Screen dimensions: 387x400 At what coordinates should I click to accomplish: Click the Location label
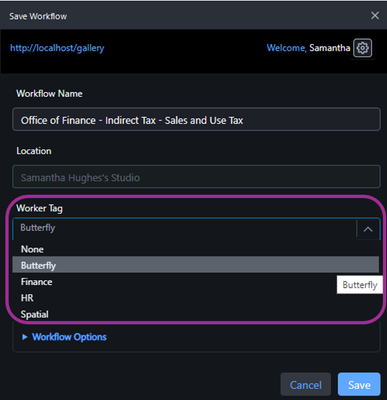pyautogui.click(x=34, y=151)
